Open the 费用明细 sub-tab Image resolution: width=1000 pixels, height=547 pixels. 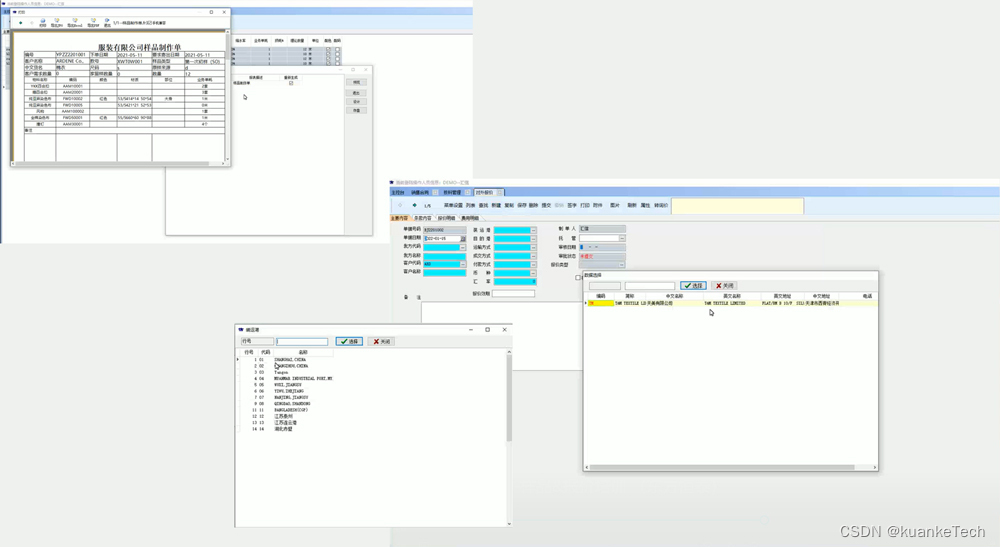point(470,218)
